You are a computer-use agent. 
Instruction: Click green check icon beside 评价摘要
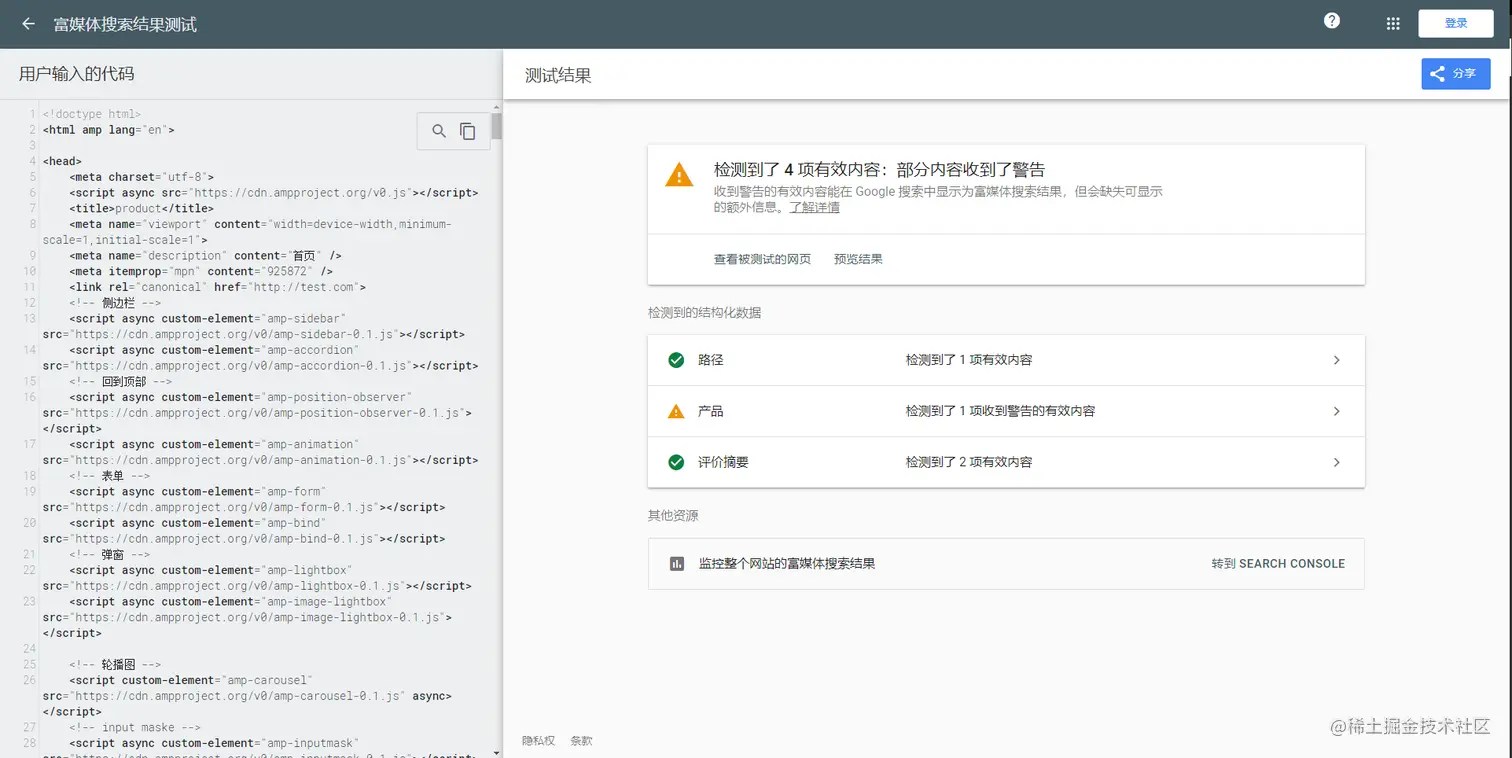(x=676, y=462)
